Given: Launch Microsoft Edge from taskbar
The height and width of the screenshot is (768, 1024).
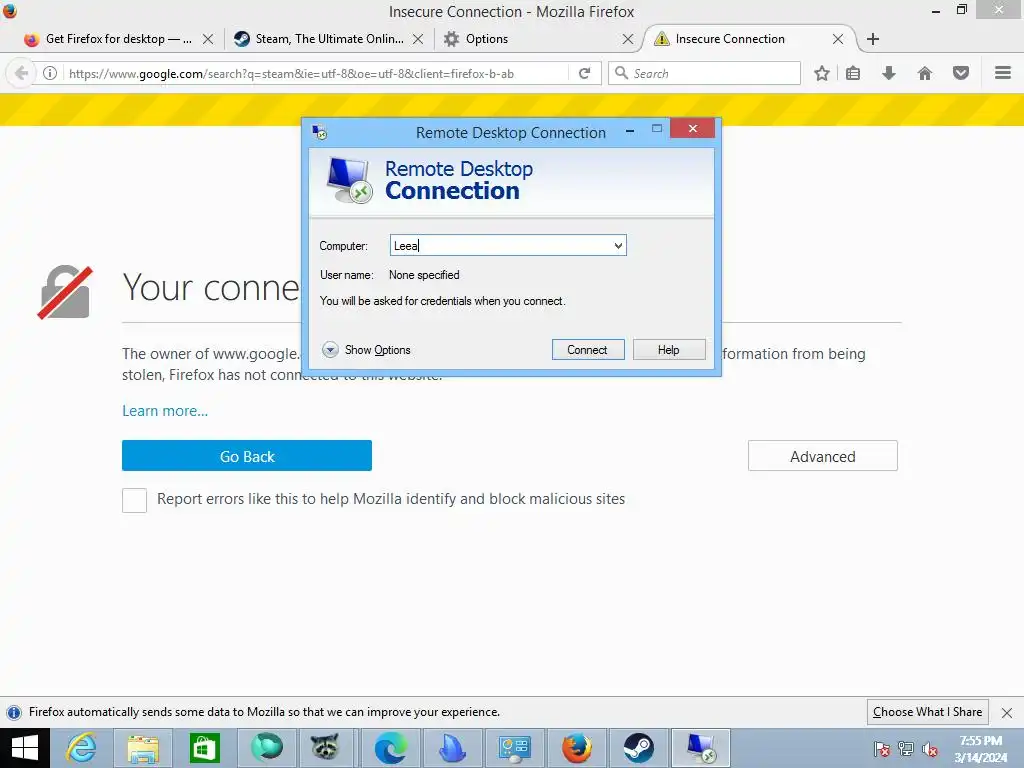Looking at the screenshot, I should (x=390, y=748).
